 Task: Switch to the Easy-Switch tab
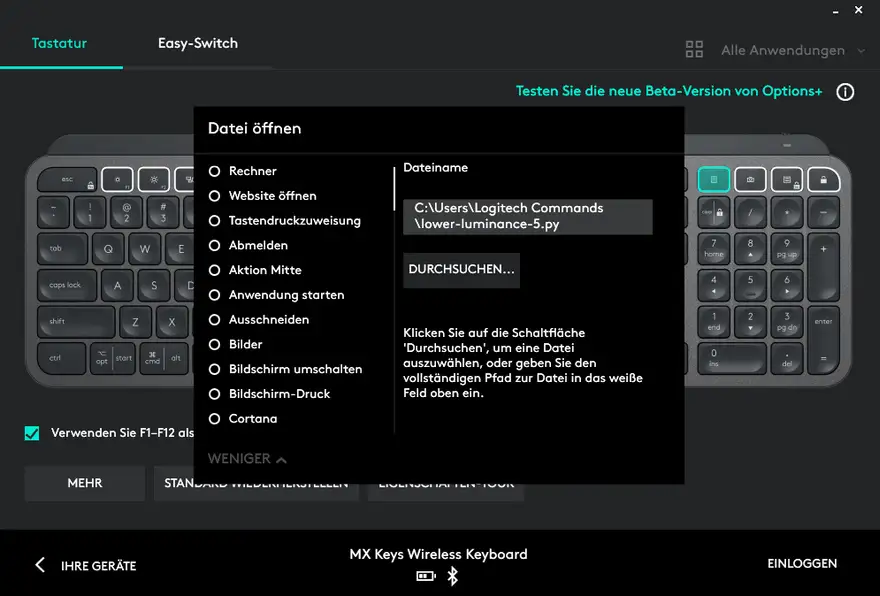(198, 43)
